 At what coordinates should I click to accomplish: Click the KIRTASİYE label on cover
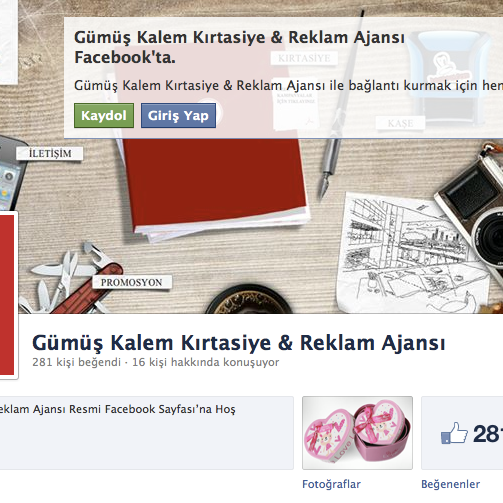point(304,58)
